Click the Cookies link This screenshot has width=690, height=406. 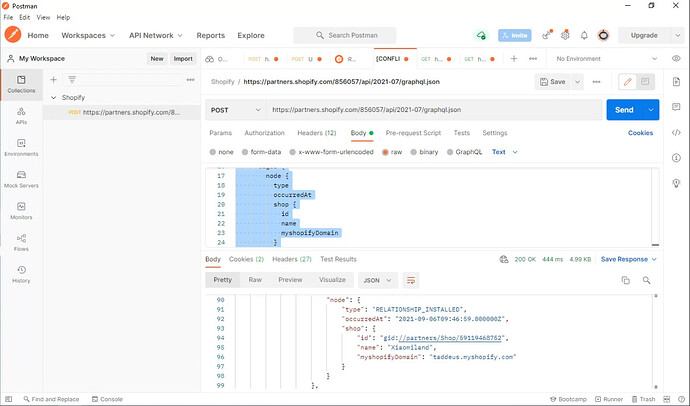click(640, 132)
